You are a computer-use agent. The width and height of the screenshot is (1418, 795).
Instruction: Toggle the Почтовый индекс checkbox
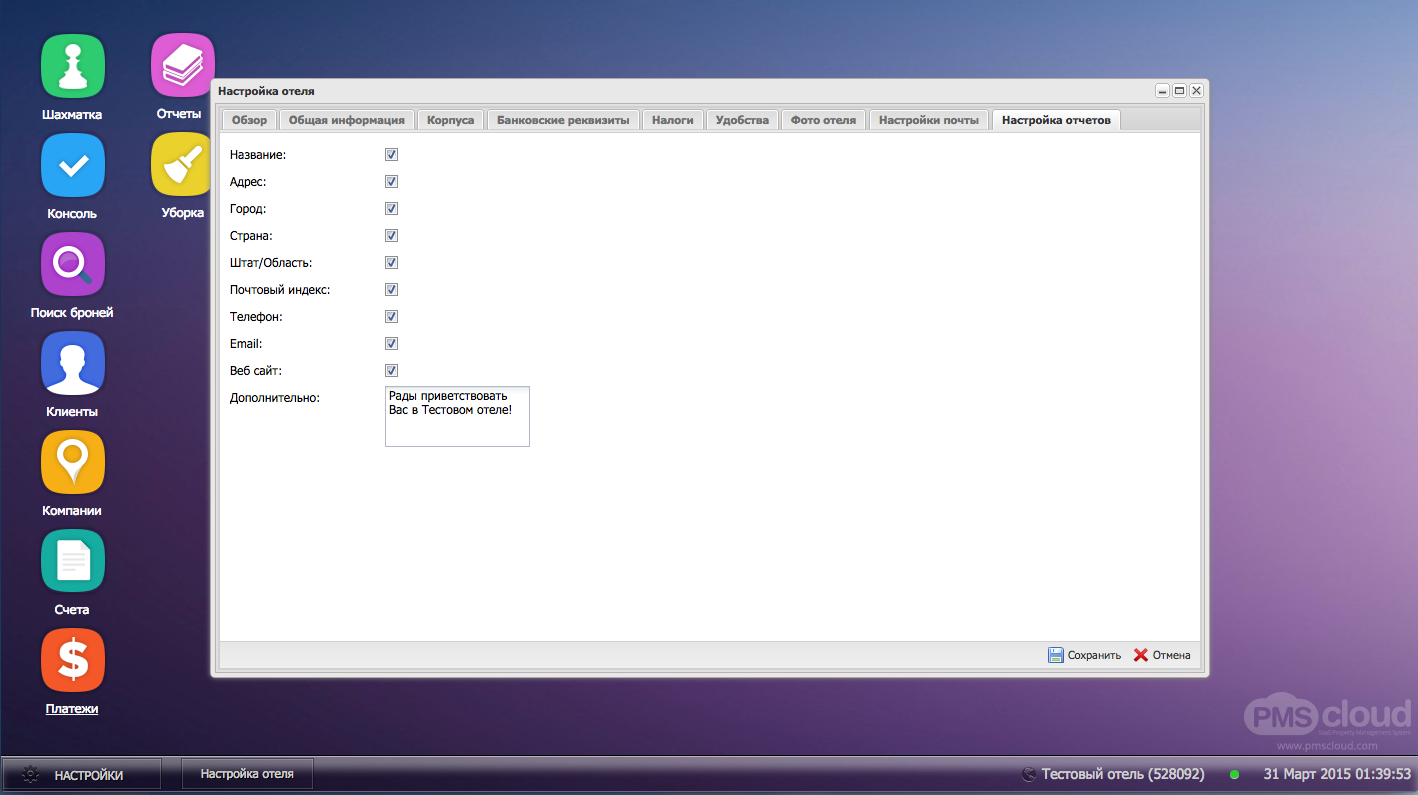pyautogui.click(x=392, y=290)
